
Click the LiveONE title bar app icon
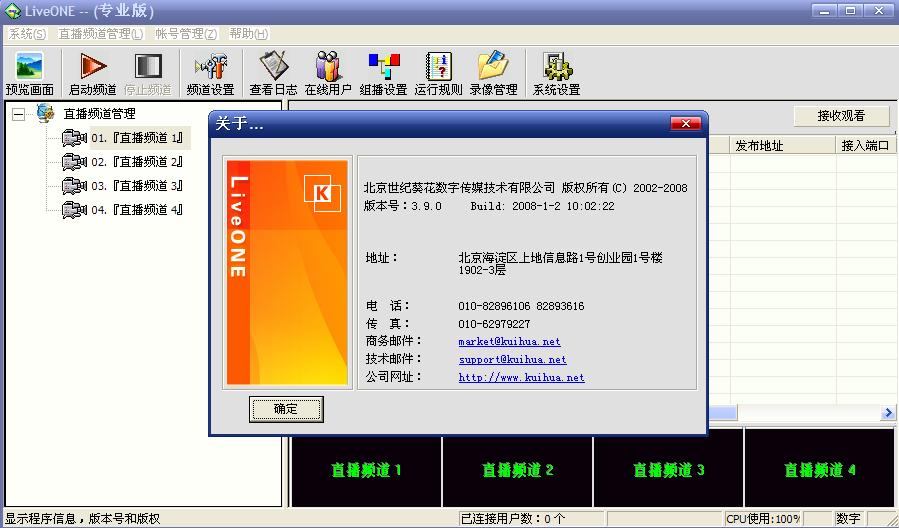click(13, 11)
